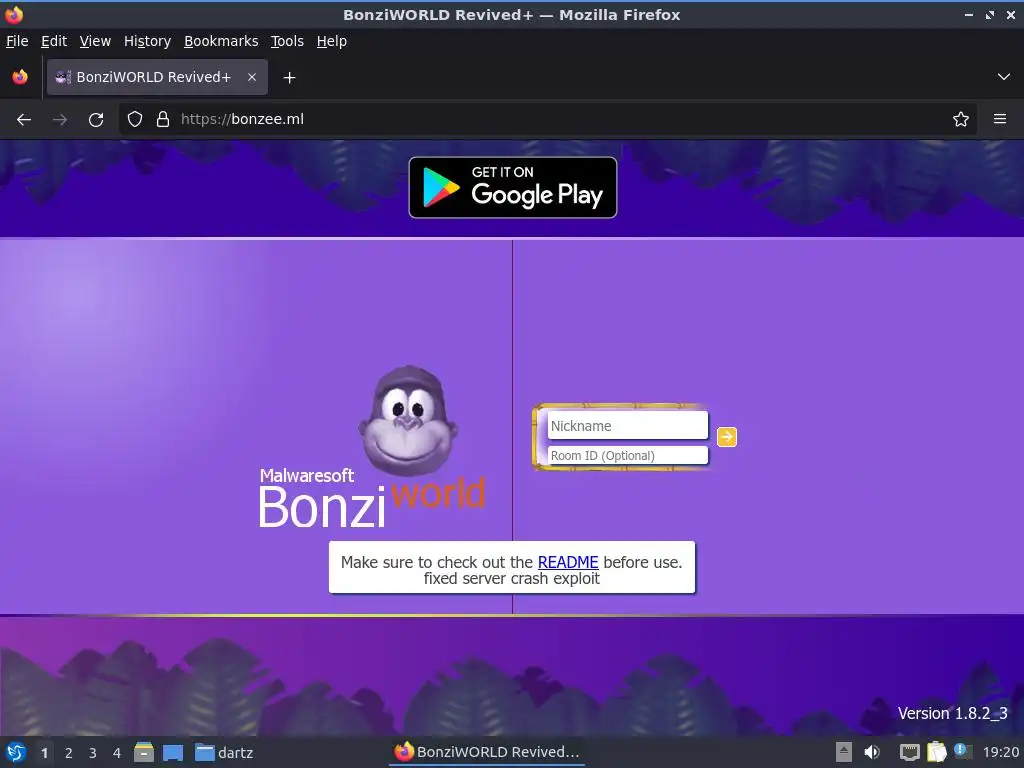1024x768 pixels.
Task: Click the Bonzi monkey face image
Action: (408, 421)
